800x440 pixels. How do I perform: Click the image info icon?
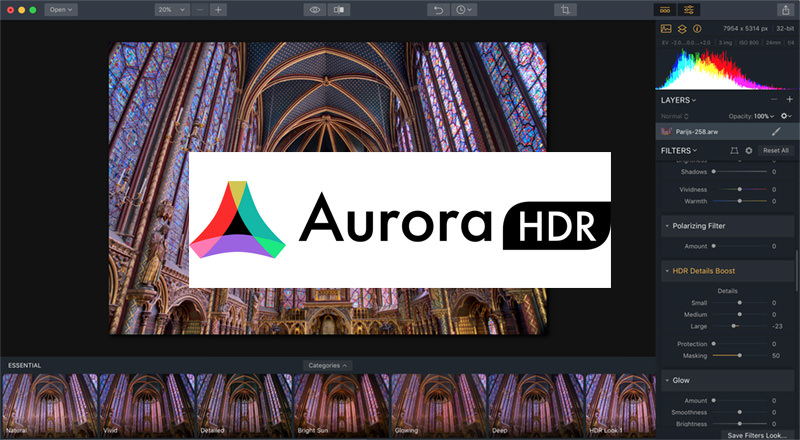pos(697,29)
